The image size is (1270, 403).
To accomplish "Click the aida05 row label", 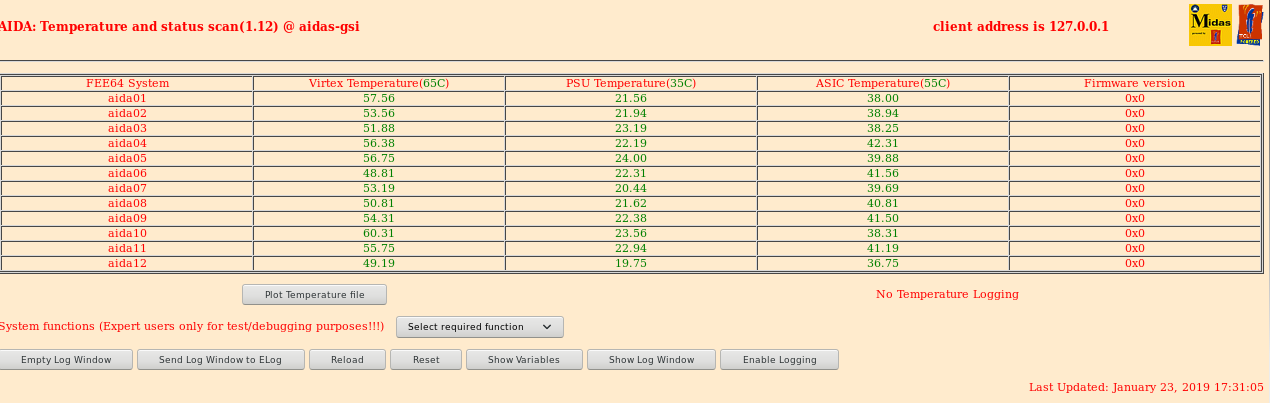I will 127,158.
